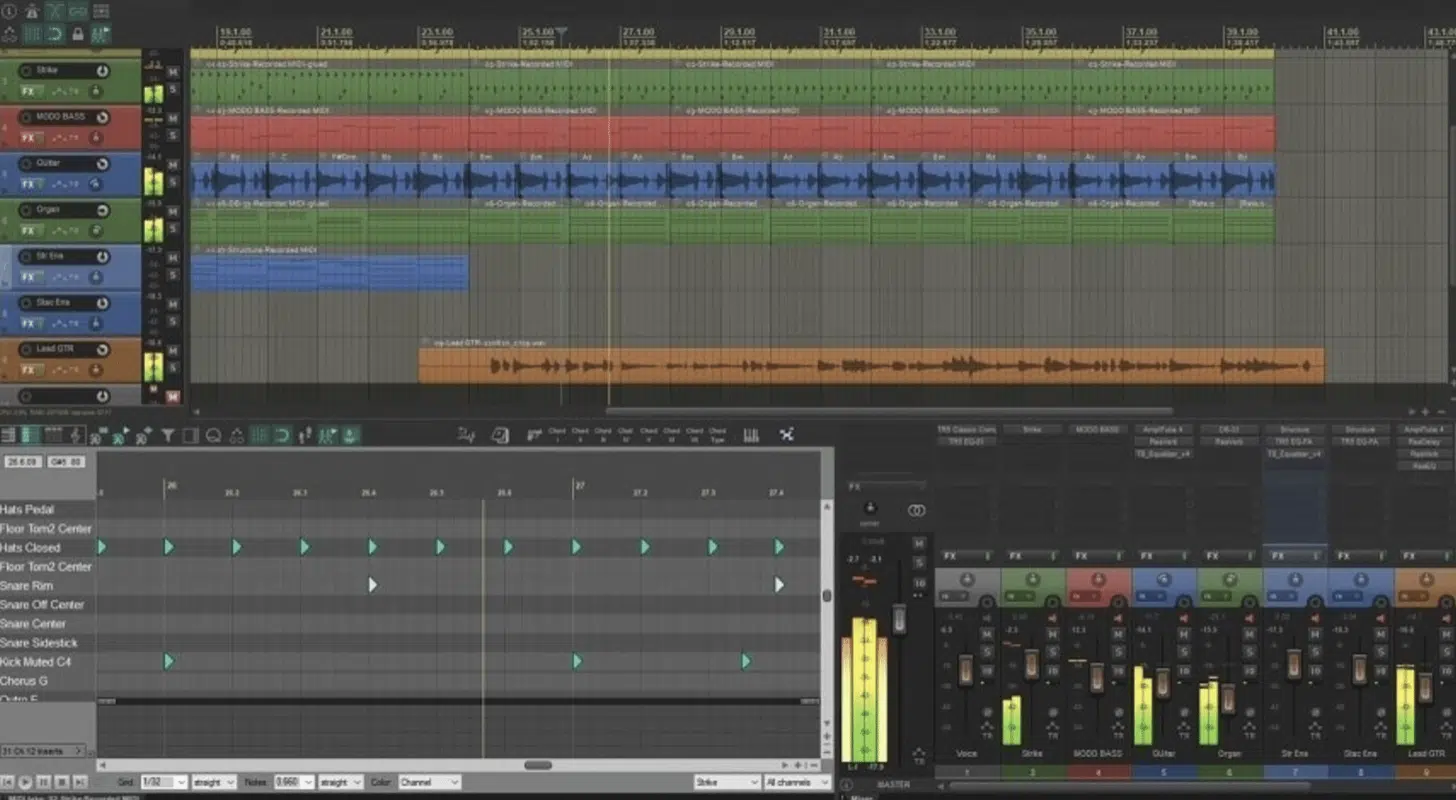Screen dimensions: 1456x800
Task: Click the Strike channel volume fader in mixer
Action: point(1031,665)
